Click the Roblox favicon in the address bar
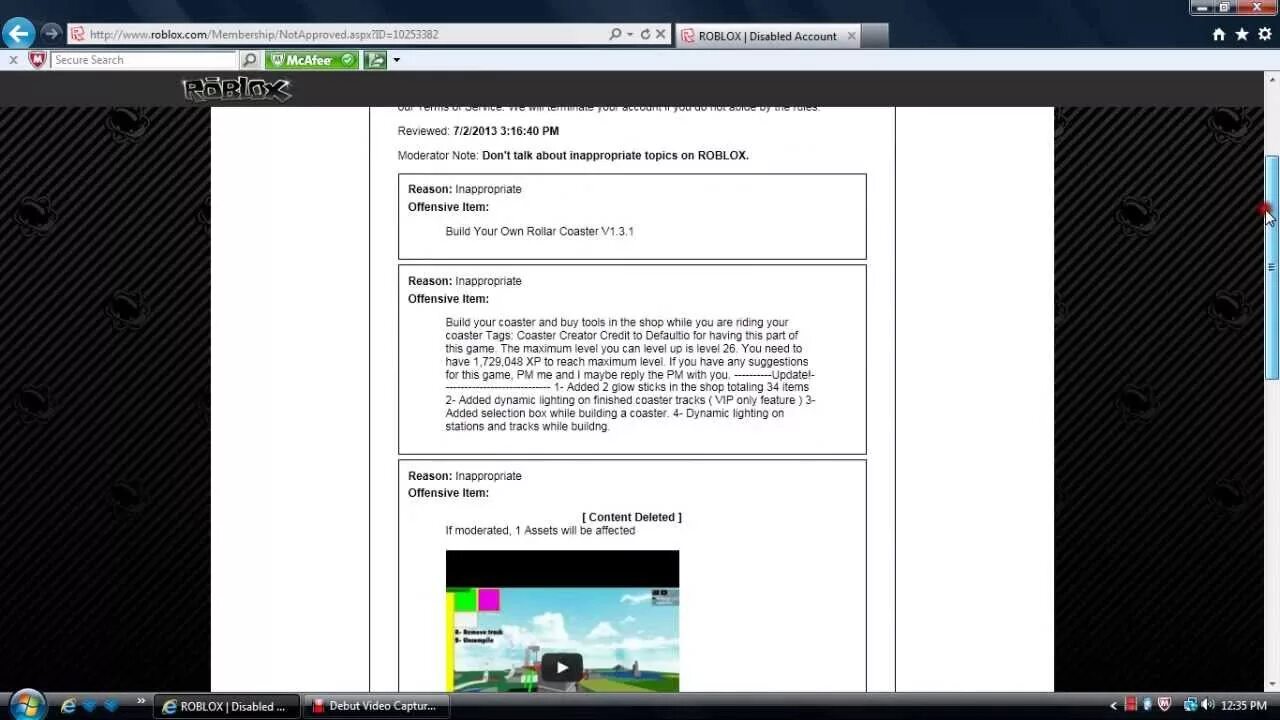The height and width of the screenshot is (720, 1280). click(x=77, y=34)
